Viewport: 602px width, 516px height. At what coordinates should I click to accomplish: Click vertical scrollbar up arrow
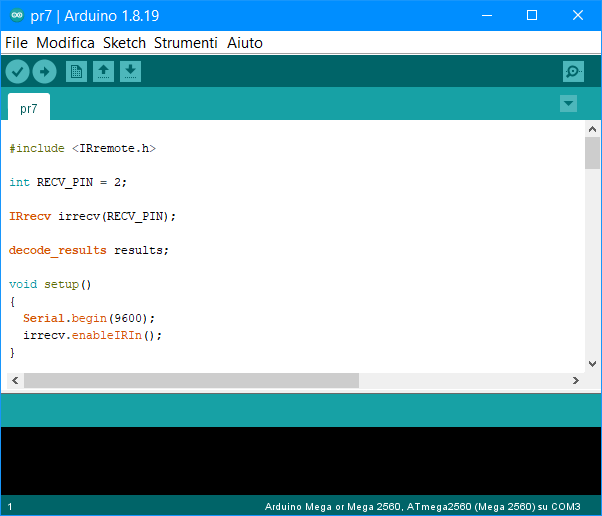click(592, 129)
